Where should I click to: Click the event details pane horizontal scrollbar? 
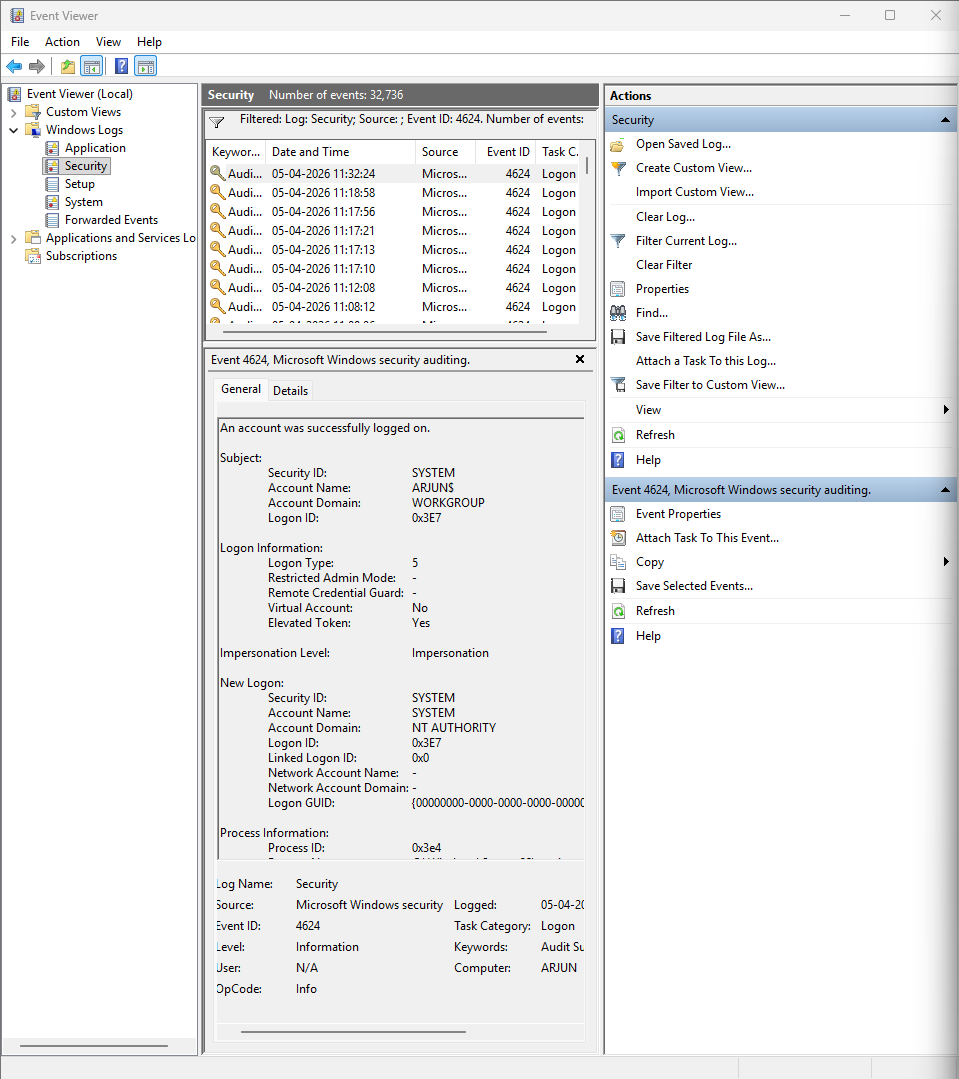(x=354, y=1032)
